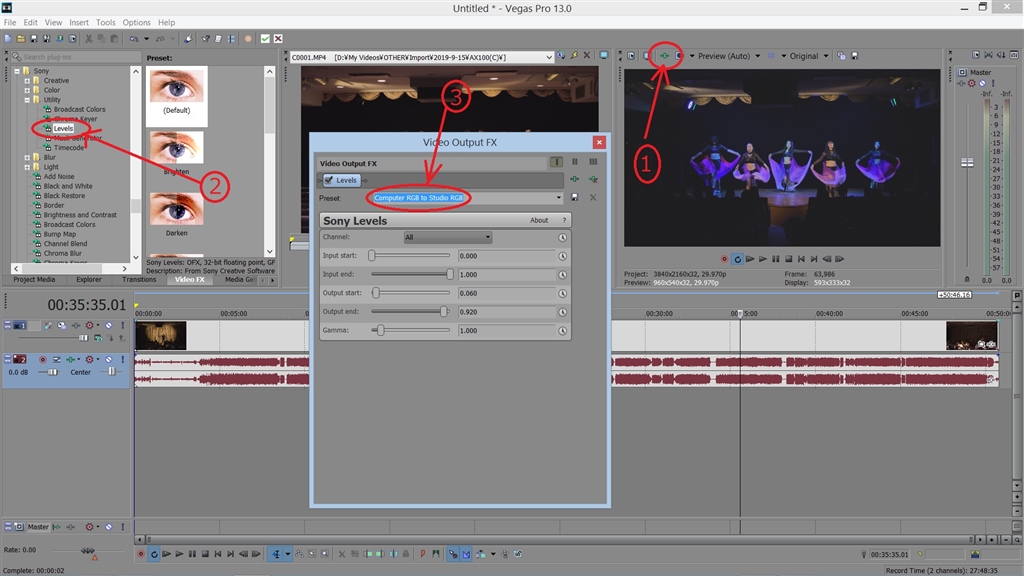Mute audio track 2
The height and width of the screenshot is (576, 1024).
point(109,359)
